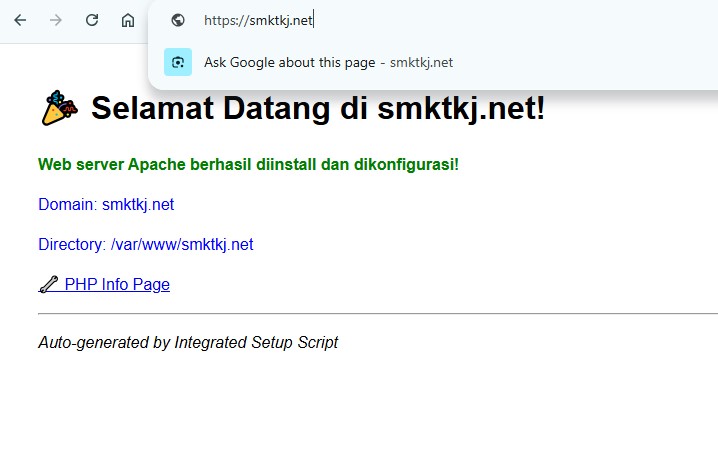
Task: Click the https://smktkj.net URL text field
Action: (258, 20)
